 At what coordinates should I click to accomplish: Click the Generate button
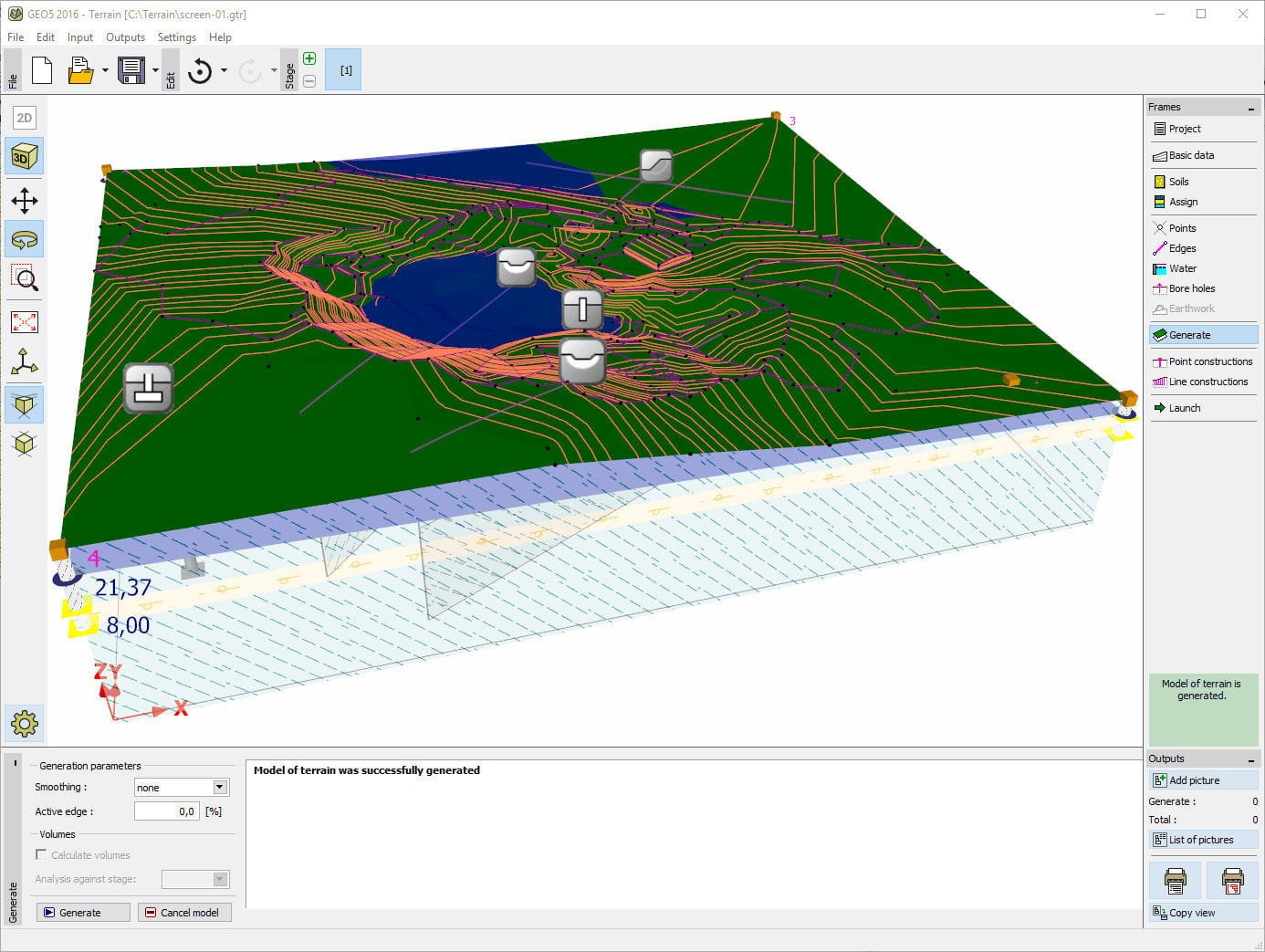(x=82, y=912)
